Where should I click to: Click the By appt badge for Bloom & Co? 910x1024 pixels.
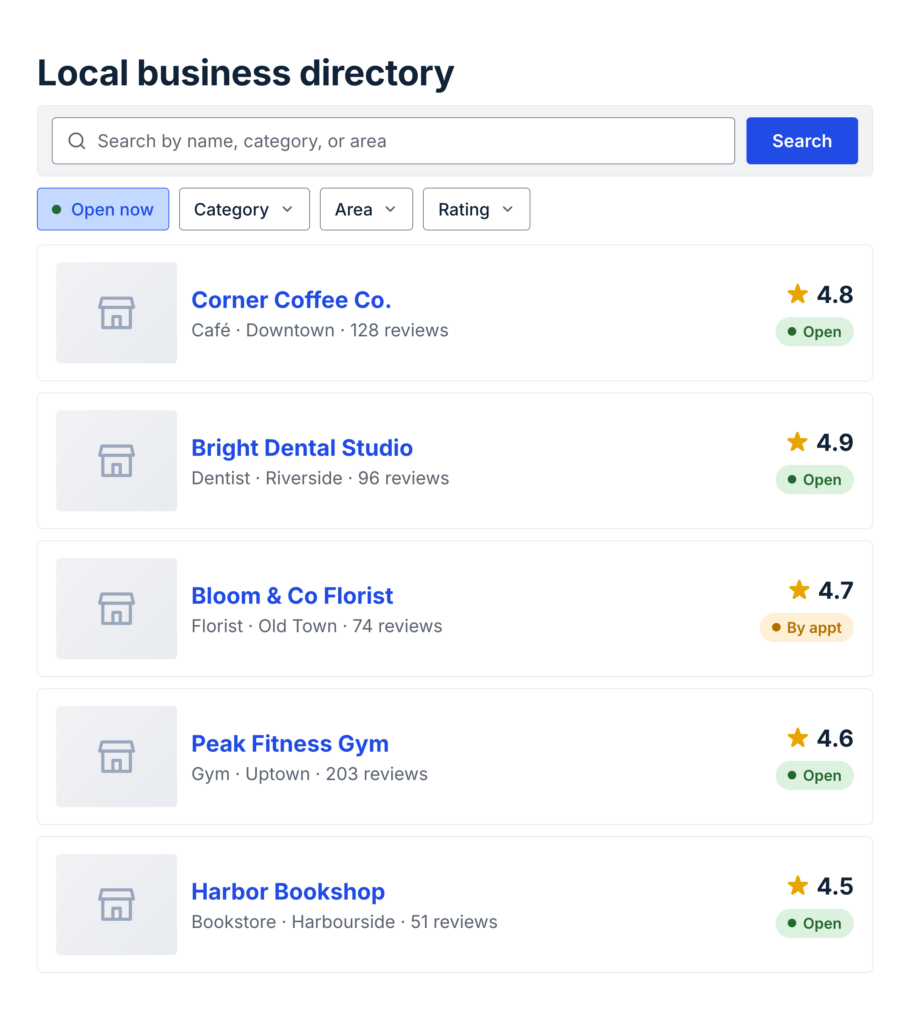click(x=807, y=628)
